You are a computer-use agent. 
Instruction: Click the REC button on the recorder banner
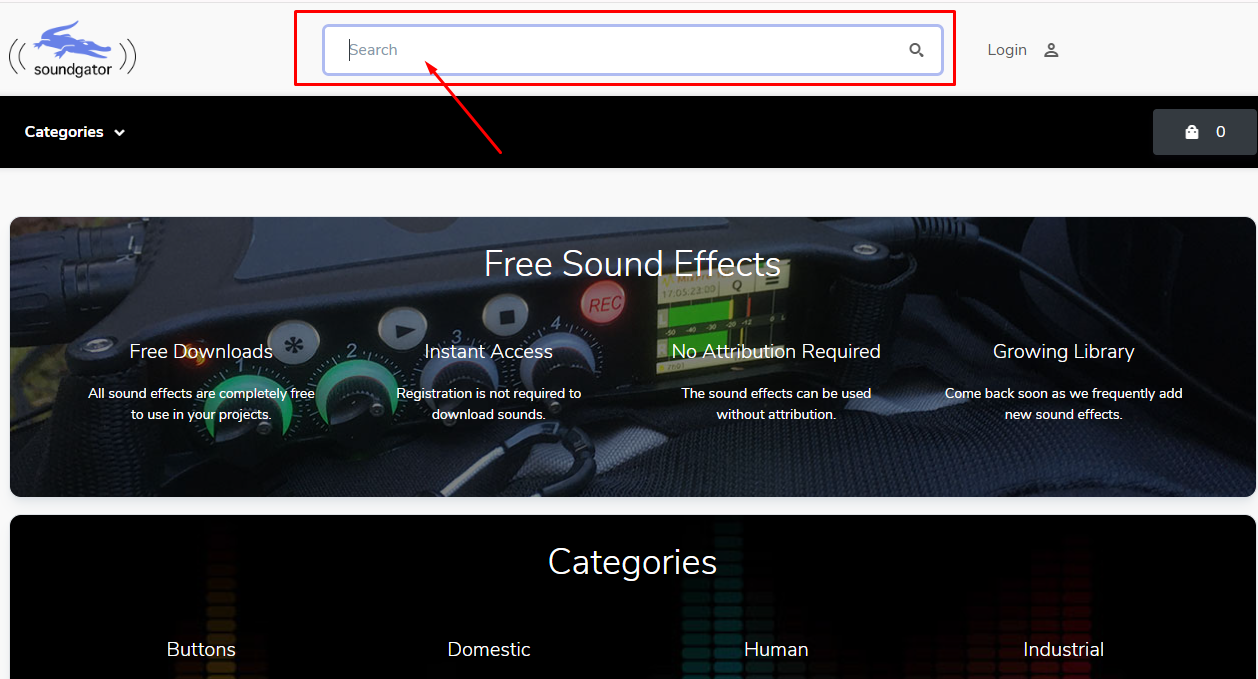pos(604,302)
